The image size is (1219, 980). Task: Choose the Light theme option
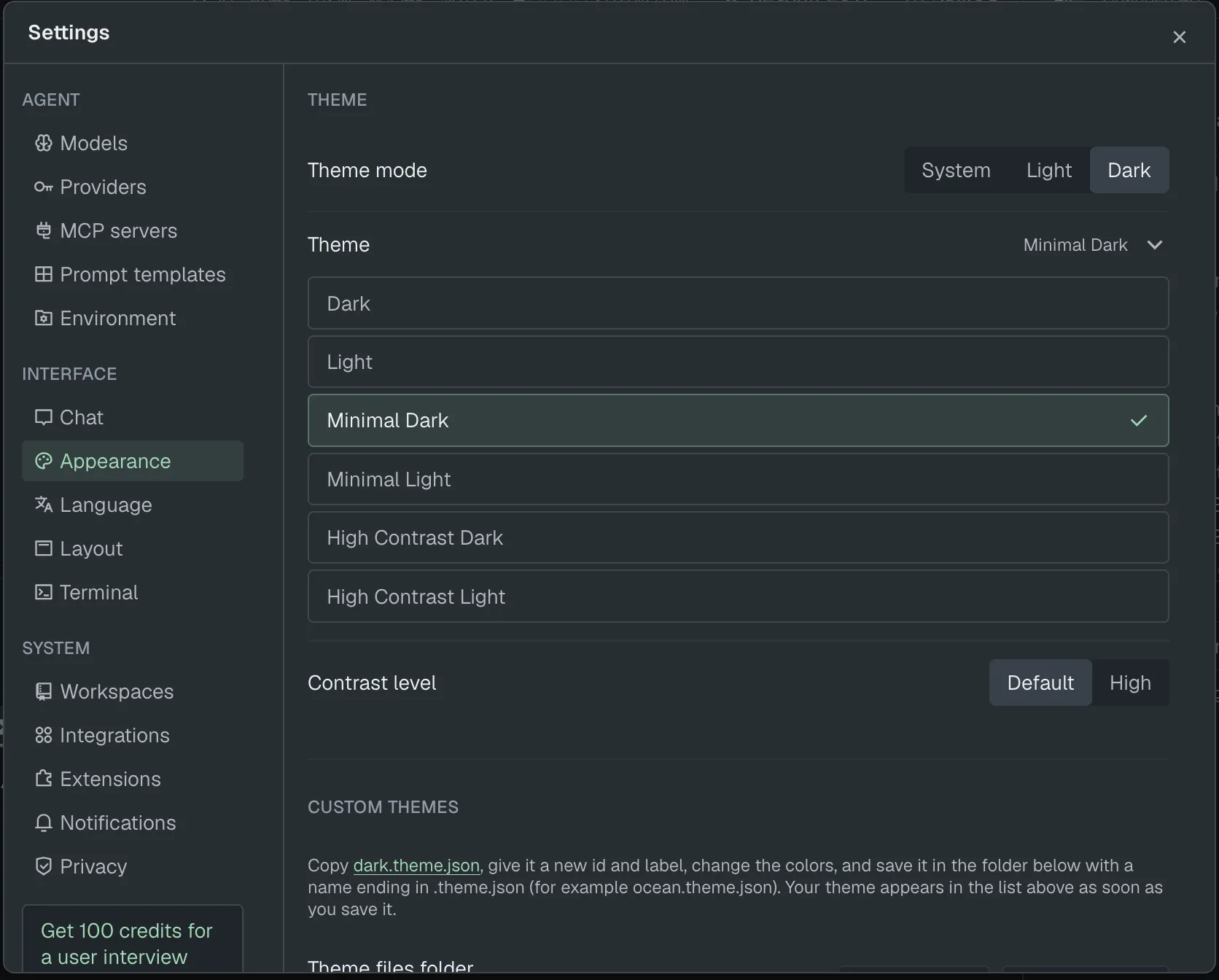point(738,362)
